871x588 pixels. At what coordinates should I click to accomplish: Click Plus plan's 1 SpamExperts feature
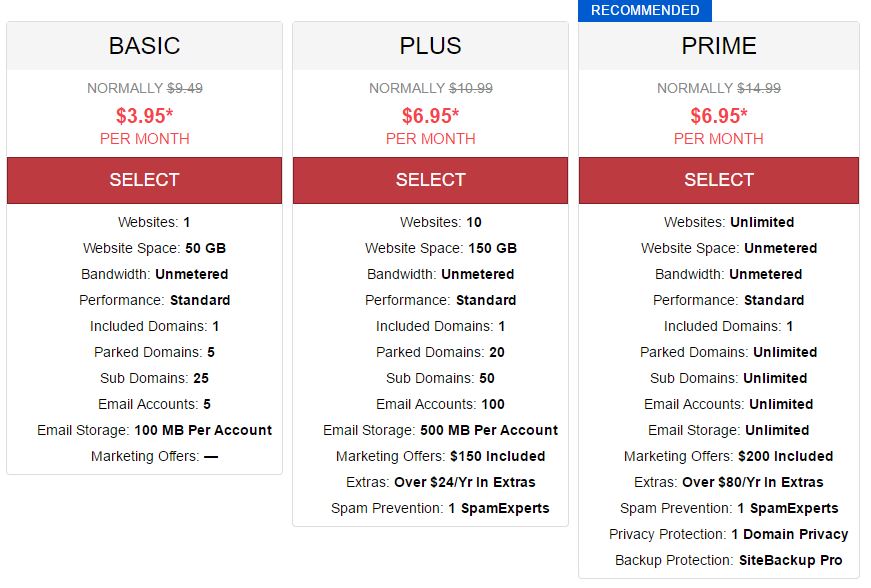499,508
